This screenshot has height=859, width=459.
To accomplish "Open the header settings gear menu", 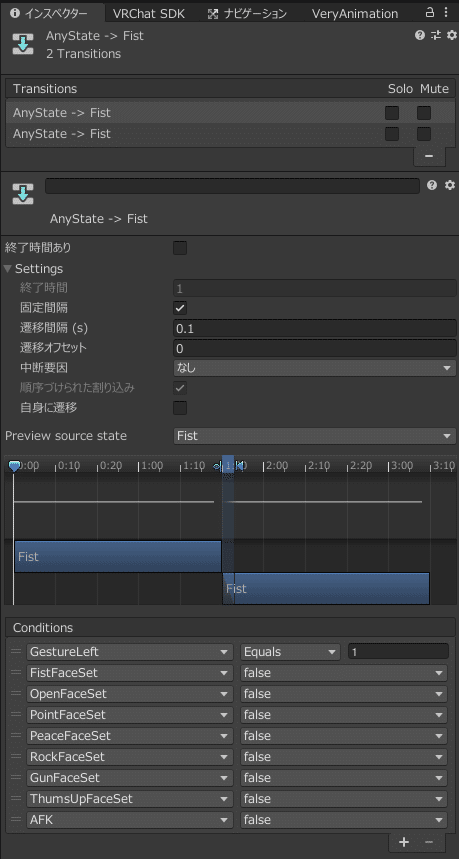I will coord(451,35).
